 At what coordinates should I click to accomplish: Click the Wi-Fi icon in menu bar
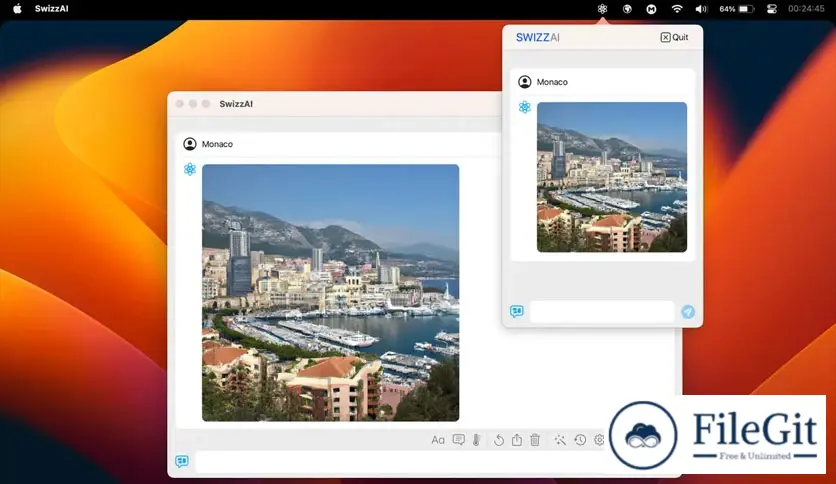(677, 9)
